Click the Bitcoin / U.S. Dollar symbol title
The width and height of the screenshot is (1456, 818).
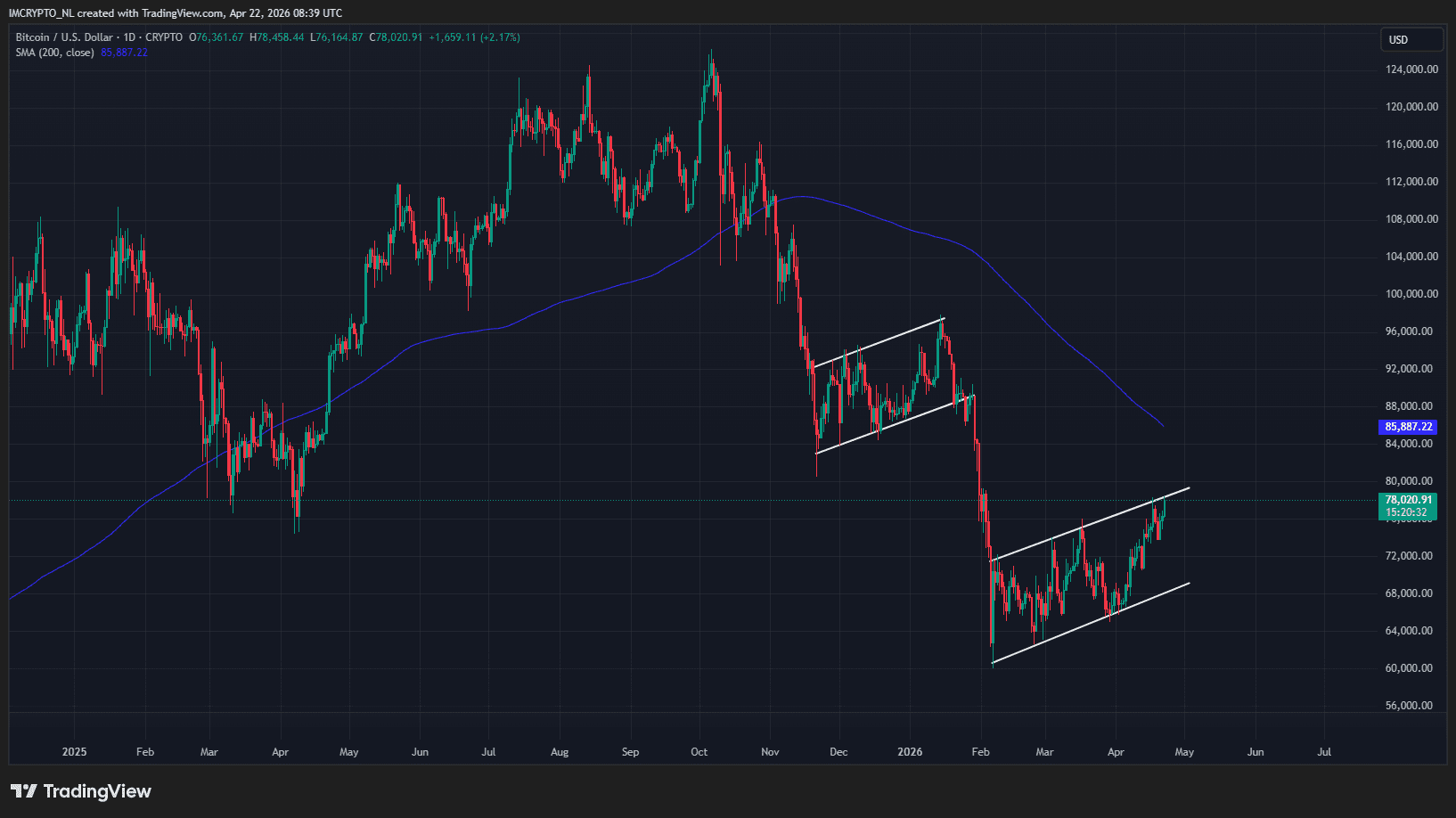[64, 37]
